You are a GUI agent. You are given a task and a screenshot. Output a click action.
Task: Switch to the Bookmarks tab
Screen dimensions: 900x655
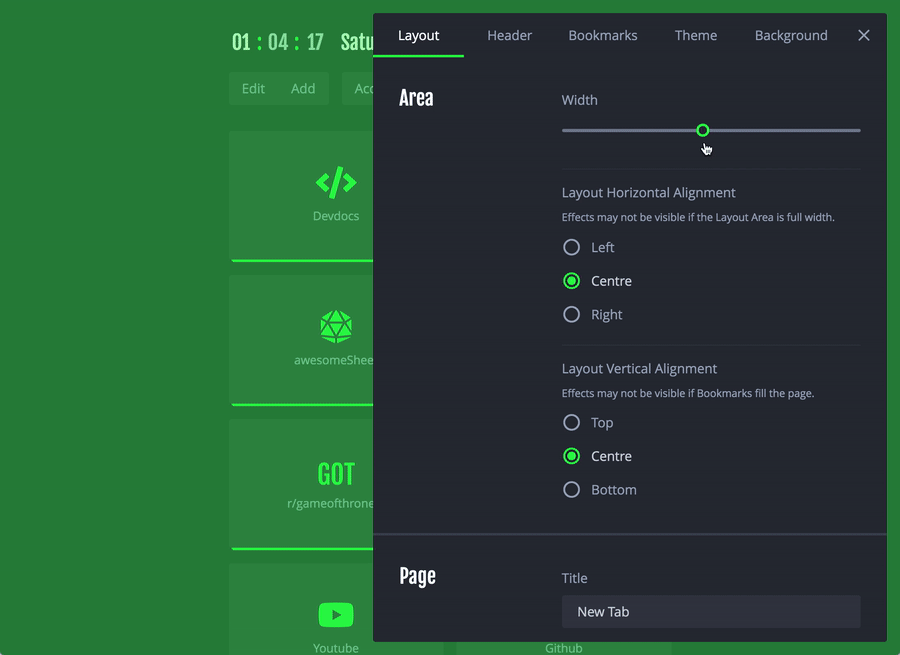pos(603,36)
